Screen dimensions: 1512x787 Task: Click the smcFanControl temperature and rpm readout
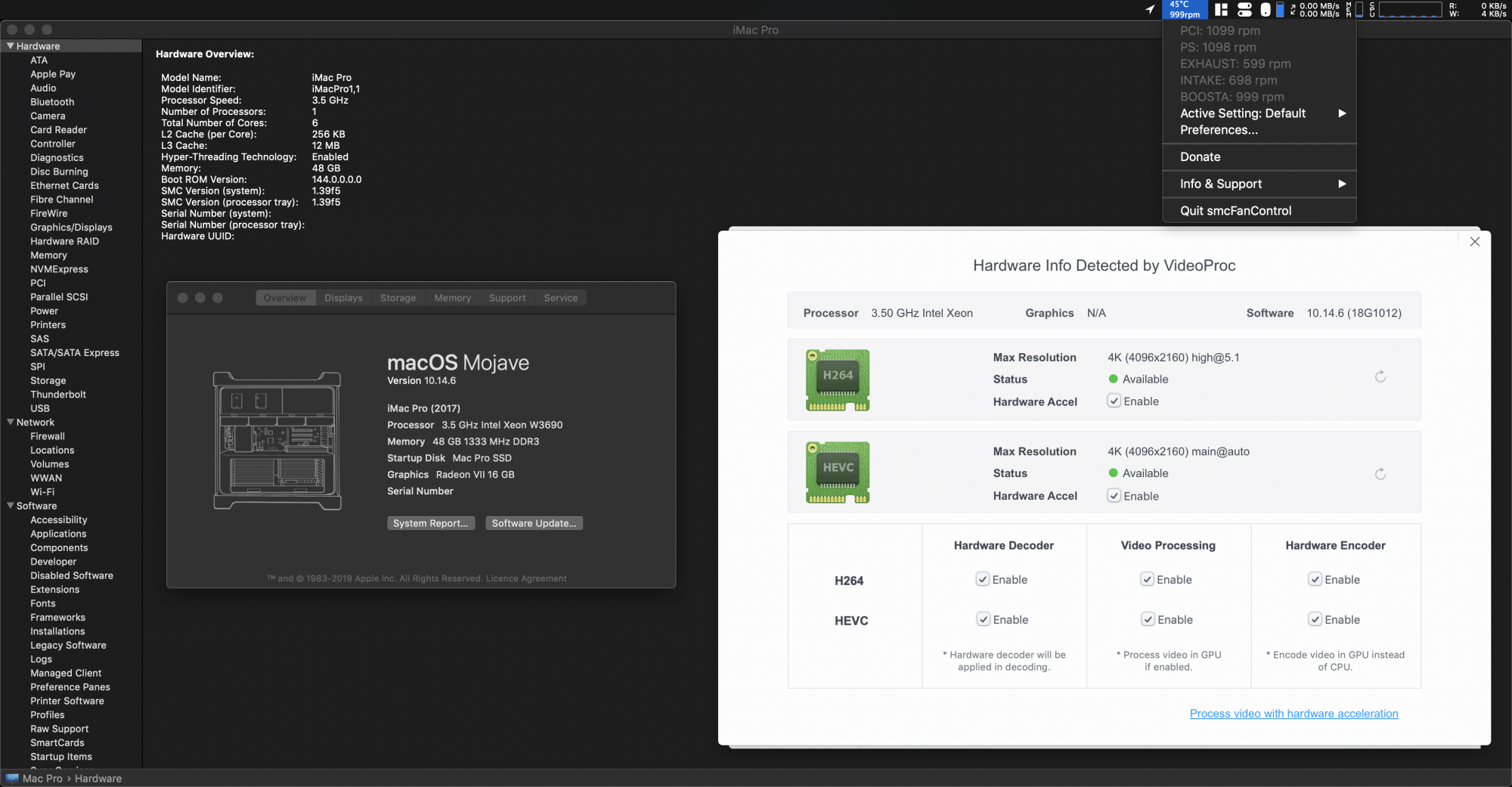pos(1184,9)
